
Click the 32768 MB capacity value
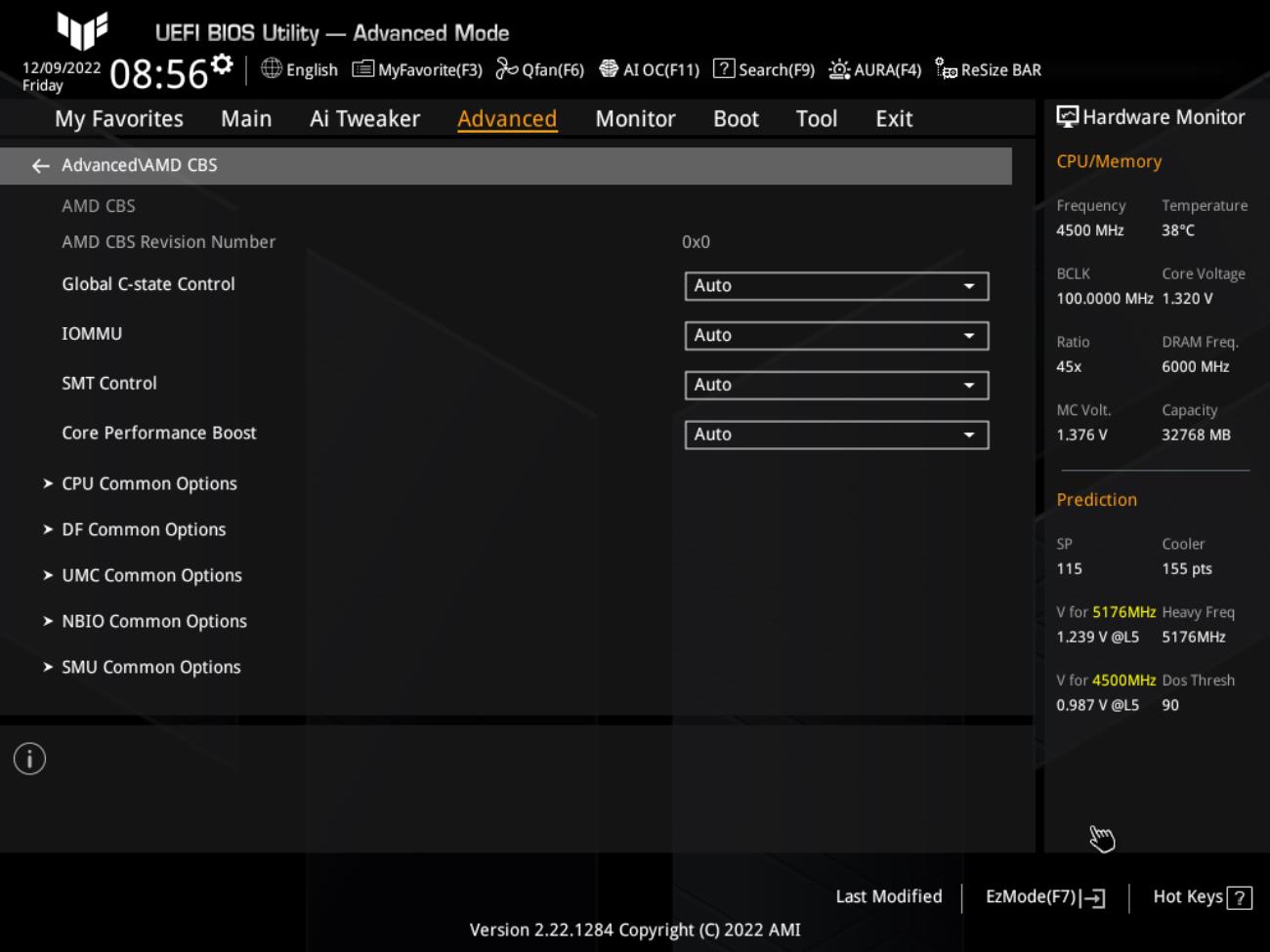point(1196,435)
